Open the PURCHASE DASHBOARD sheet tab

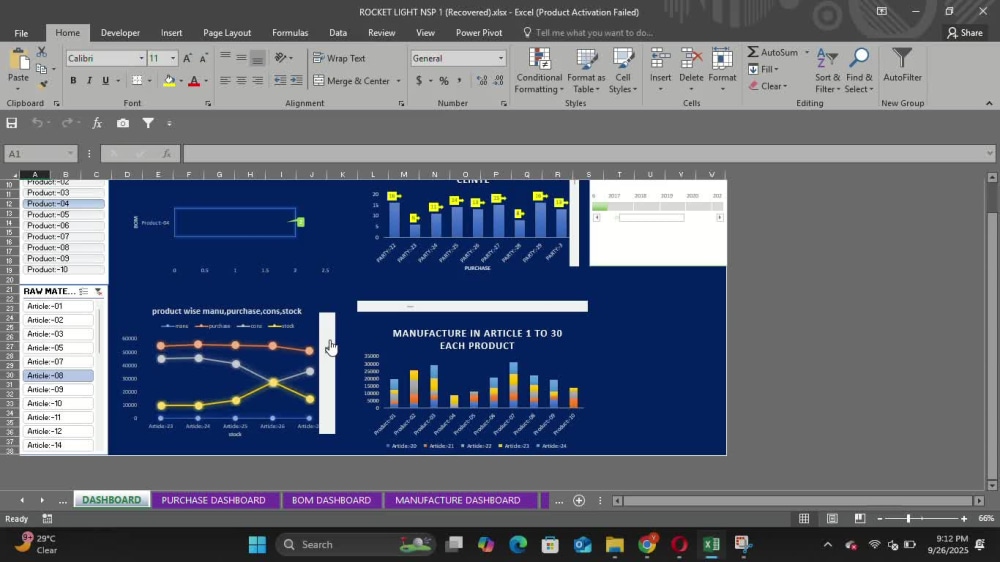(214, 501)
